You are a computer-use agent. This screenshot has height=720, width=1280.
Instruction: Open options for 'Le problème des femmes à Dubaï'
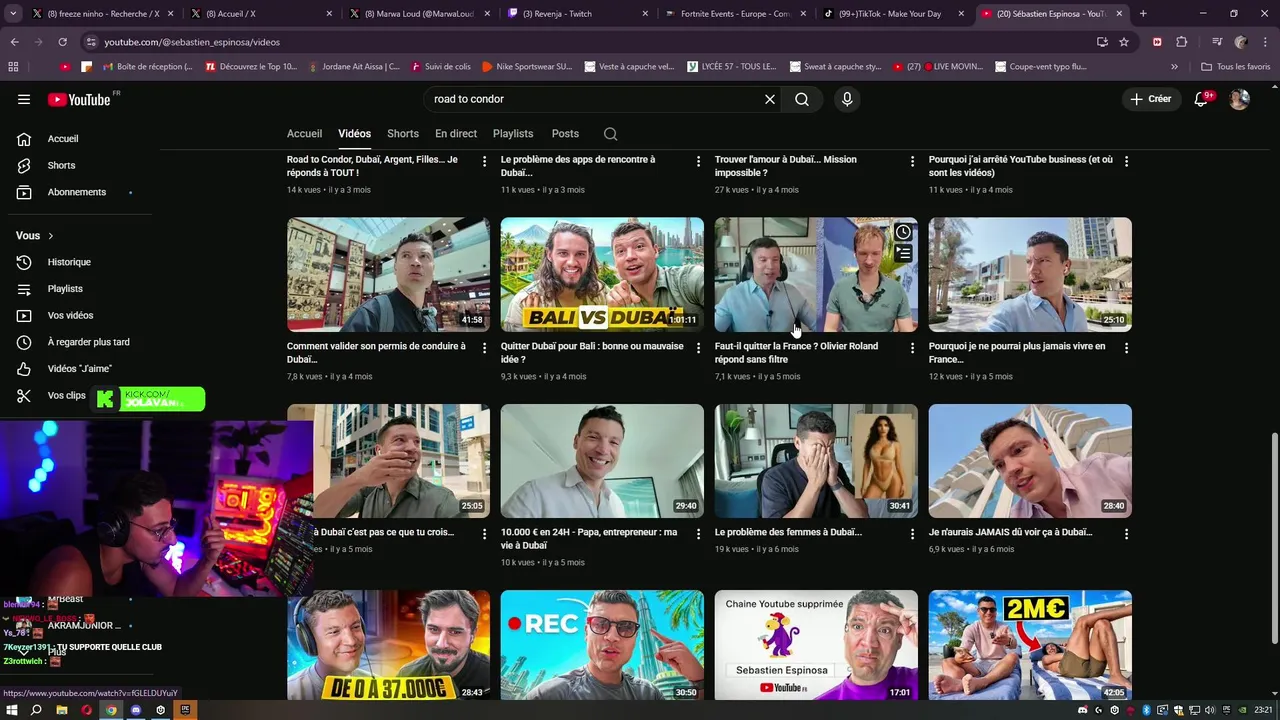[912, 534]
